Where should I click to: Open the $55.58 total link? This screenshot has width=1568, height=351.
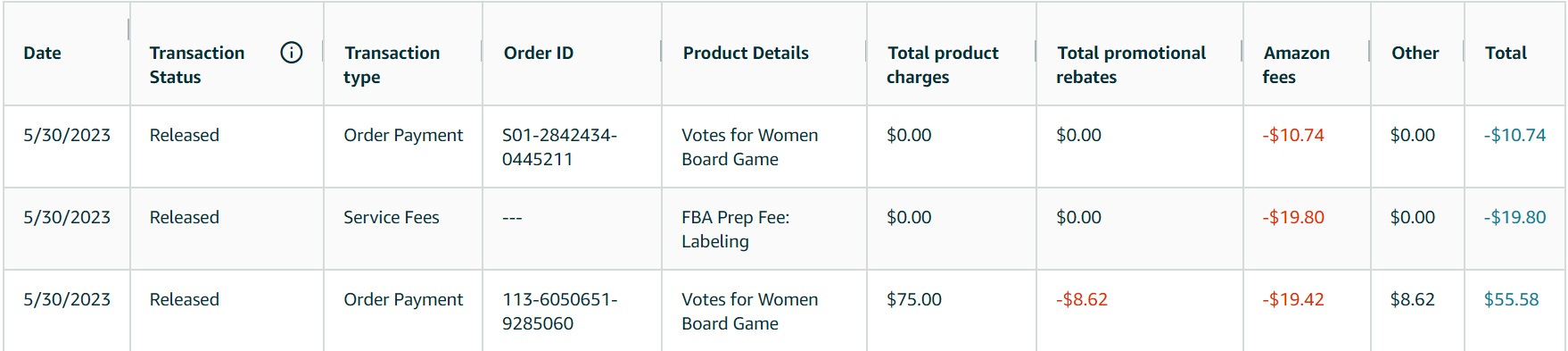1511,299
